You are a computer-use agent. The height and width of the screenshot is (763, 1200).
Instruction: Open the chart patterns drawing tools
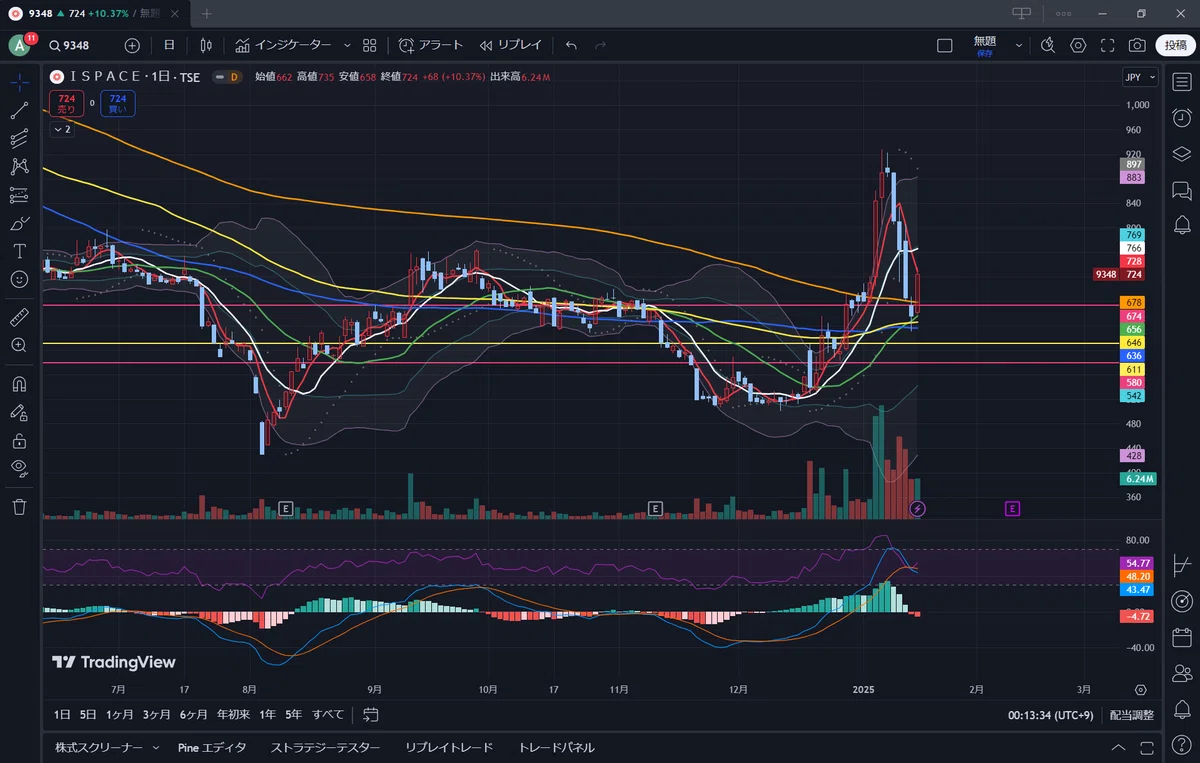tap(19, 167)
